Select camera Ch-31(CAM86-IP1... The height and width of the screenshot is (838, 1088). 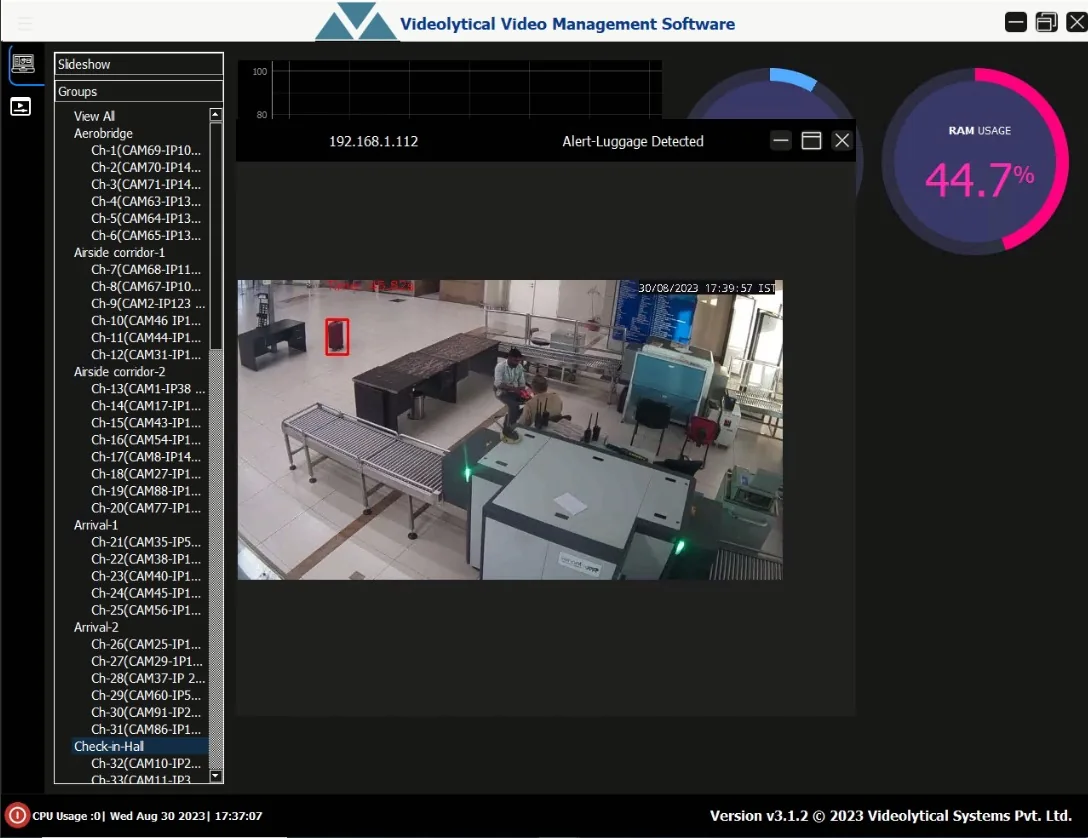tap(146, 729)
